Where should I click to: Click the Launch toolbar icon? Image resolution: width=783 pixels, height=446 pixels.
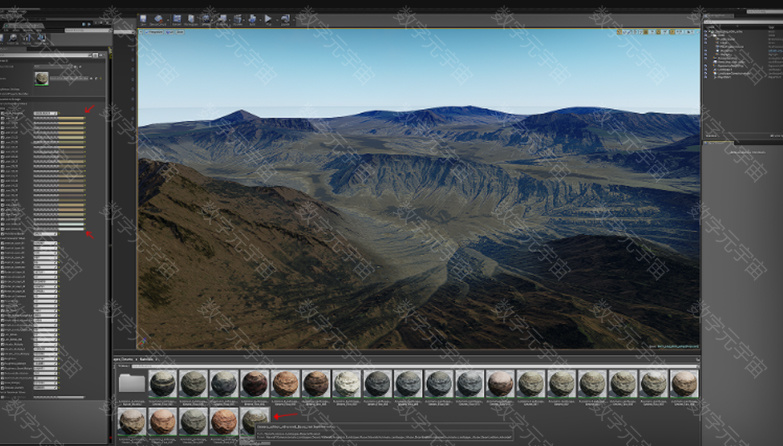(x=286, y=19)
